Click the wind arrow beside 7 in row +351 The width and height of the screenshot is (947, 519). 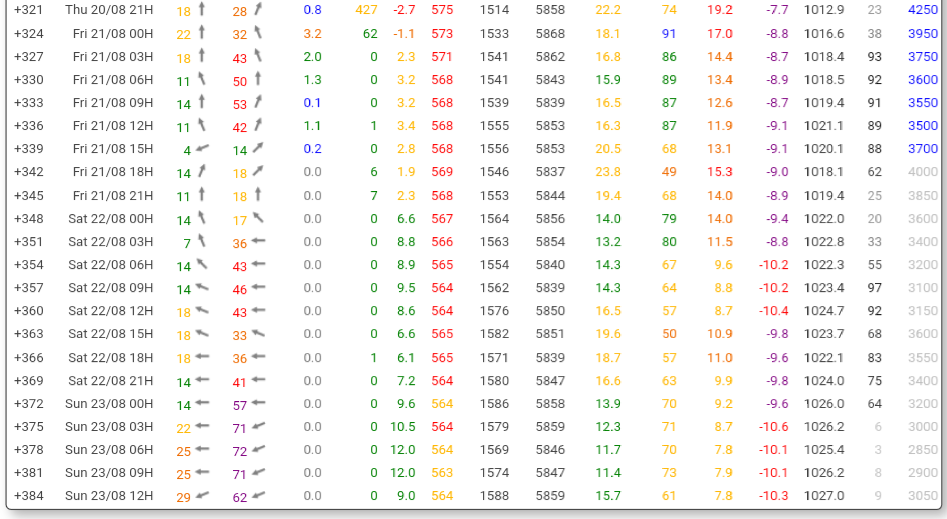(x=202, y=242)
